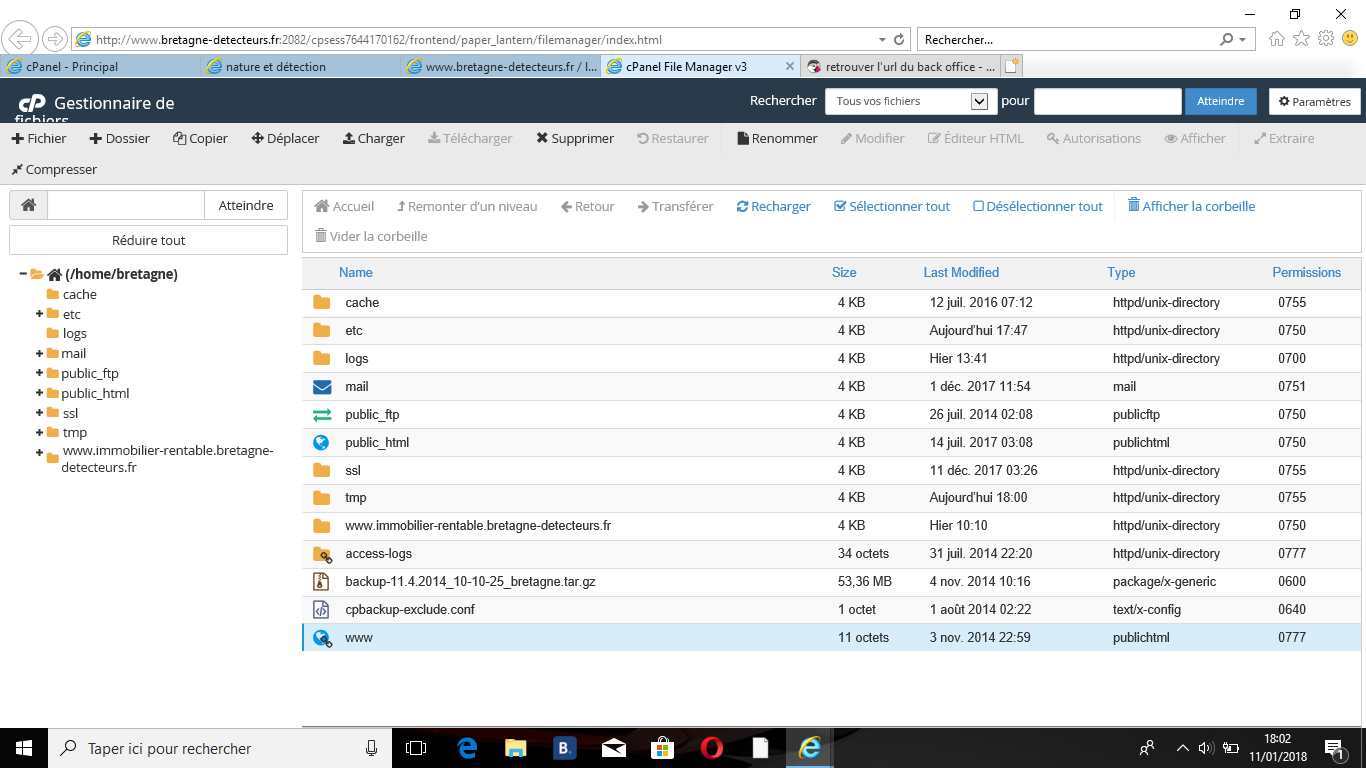
Task: Click Accueil in navigation bar
Action: (344, 206)
